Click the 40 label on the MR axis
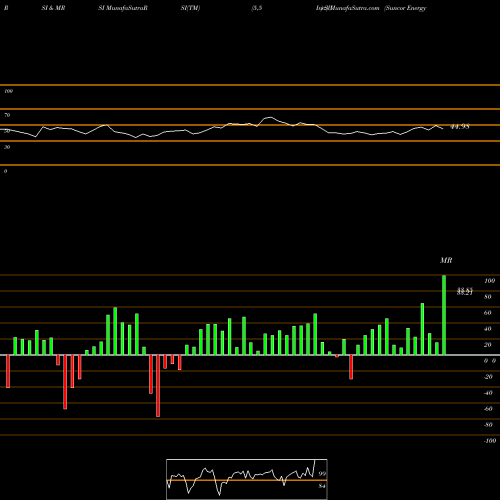This screenshot has width=500, height=500. 488,329
